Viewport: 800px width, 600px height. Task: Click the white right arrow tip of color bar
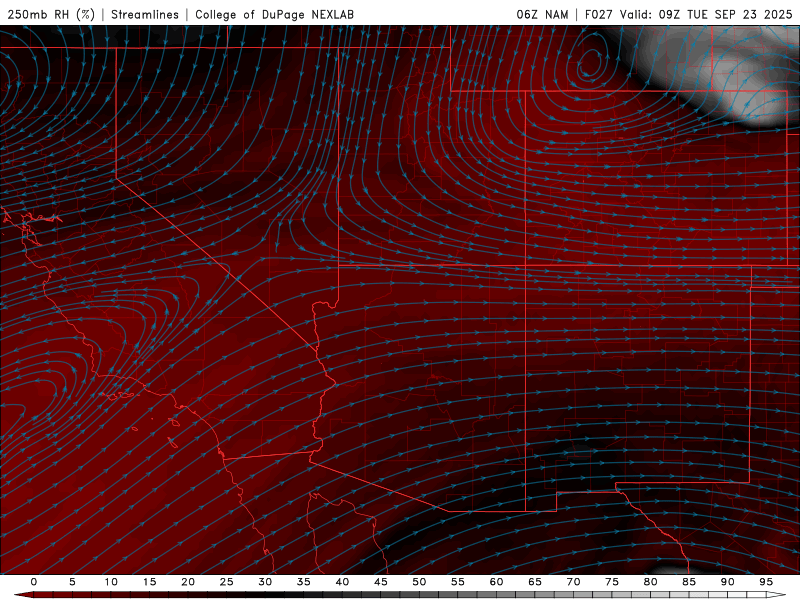tap(777, 595)
